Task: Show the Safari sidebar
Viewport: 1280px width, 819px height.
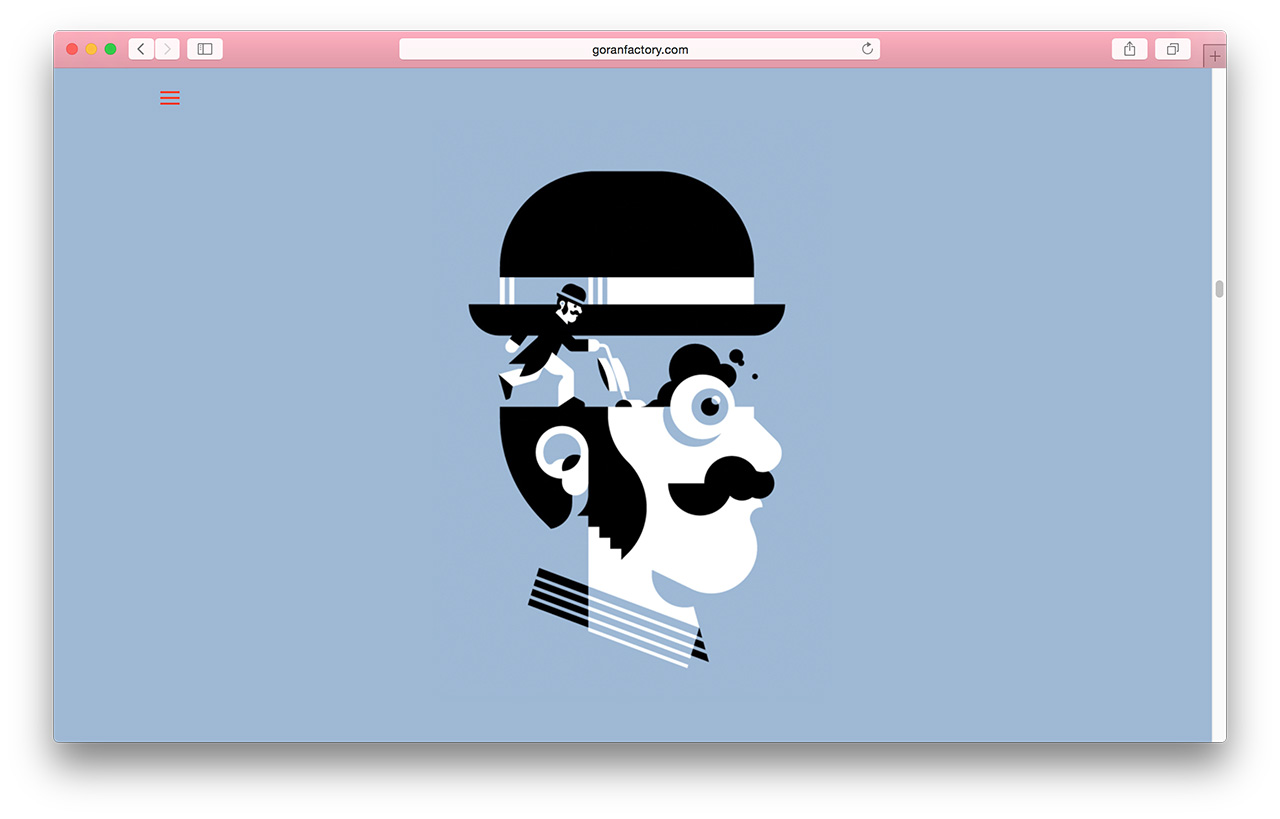Action: [205, 49]
